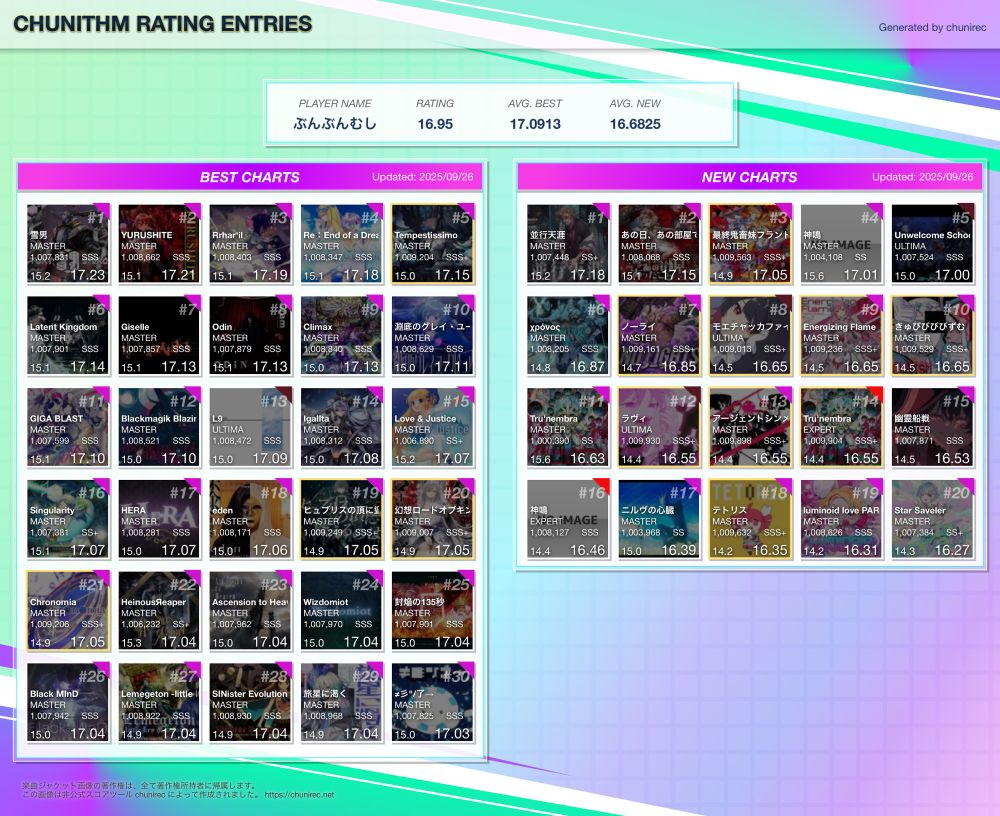1000x816 pixels.
Task: Select the L9 ULTIMA card
Action: [x=251, y=427]
